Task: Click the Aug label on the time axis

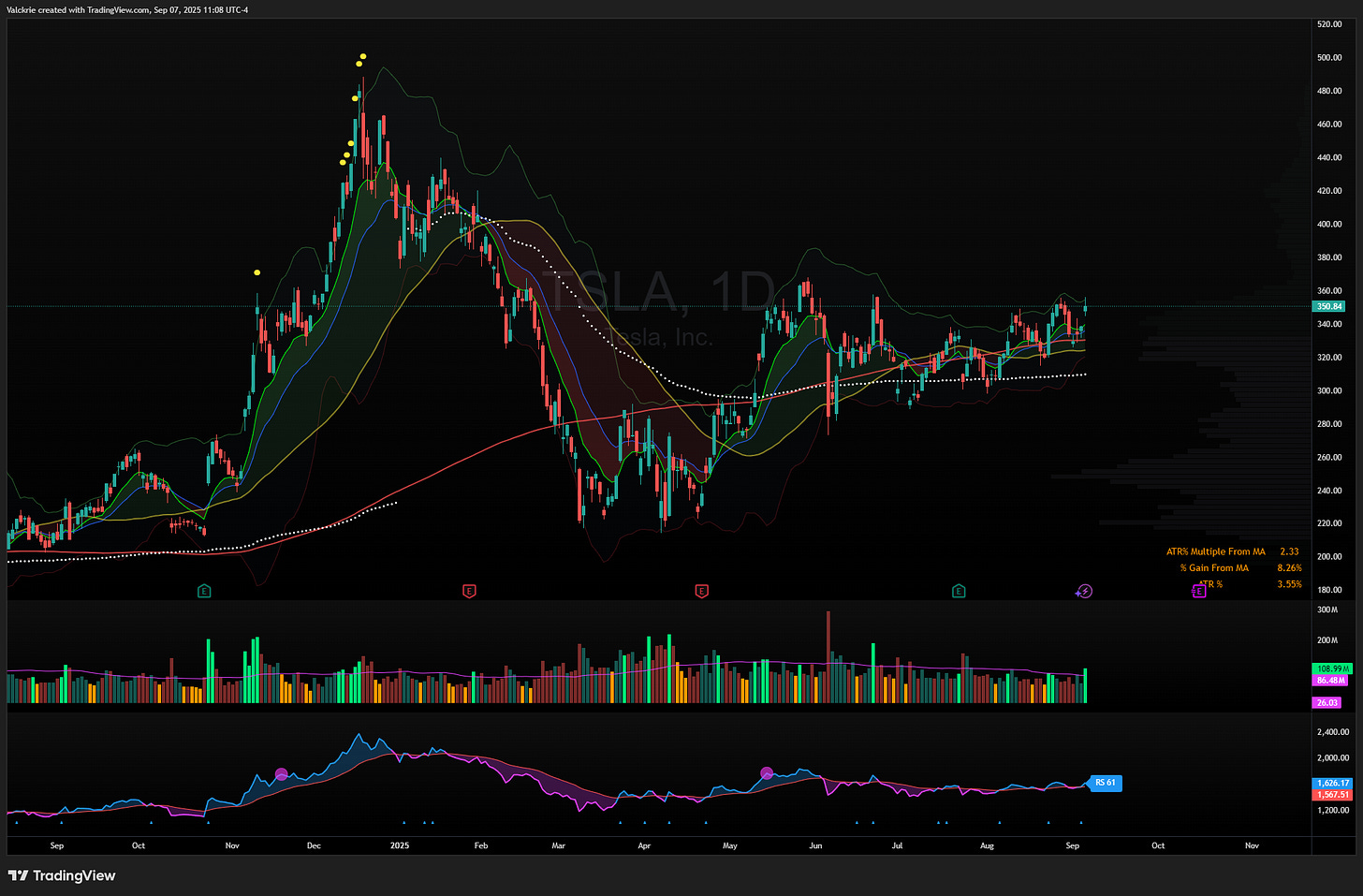Action: point(987,845)
